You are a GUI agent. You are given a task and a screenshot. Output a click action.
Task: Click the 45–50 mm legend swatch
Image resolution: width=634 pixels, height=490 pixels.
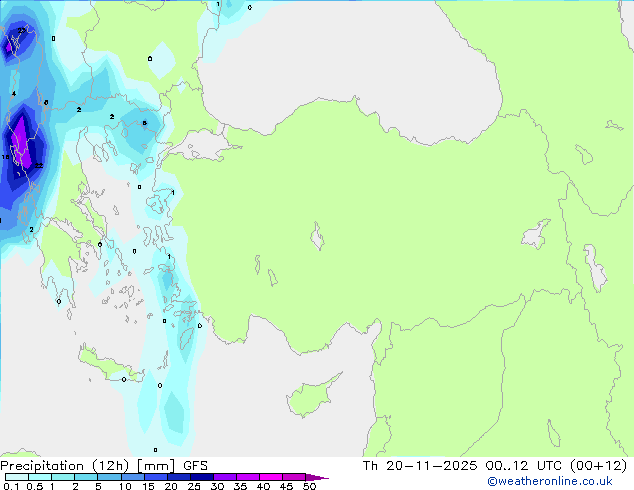point(294,477)
